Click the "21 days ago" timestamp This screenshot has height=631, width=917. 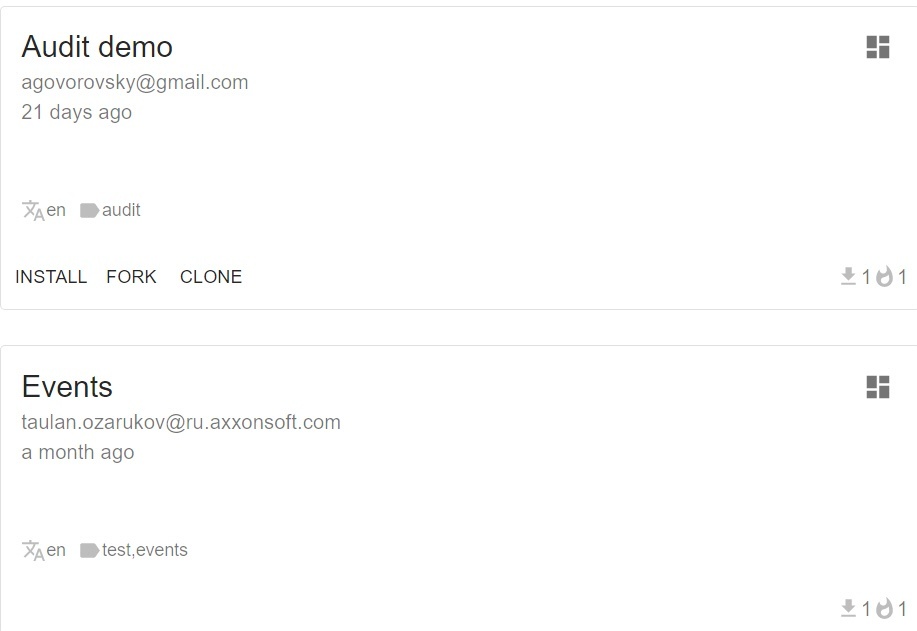[x=77, y=112]
